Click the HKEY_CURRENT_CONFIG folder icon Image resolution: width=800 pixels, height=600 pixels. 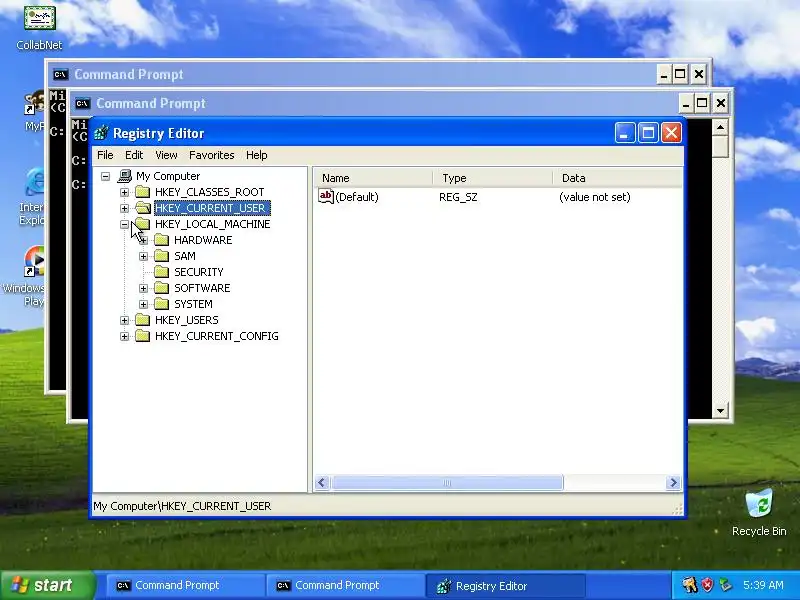(143, 336)
